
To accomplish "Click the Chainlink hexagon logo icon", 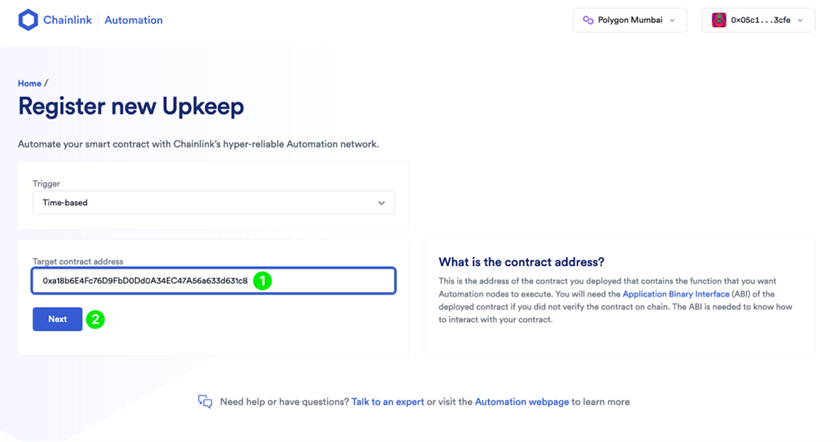I will coord(28,20).
